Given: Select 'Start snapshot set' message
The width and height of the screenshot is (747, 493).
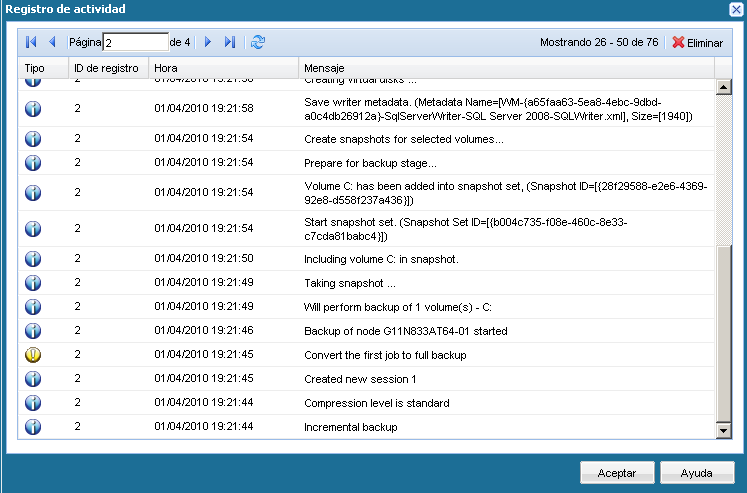Looking at the screenshot, I should coord(465,229).
